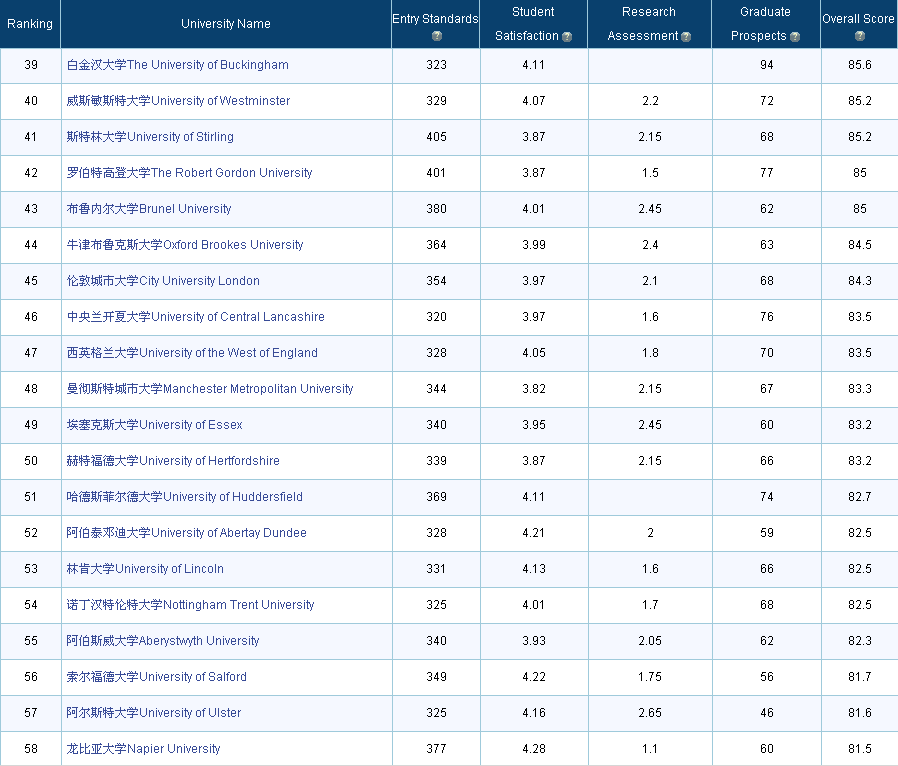Click help icon beside Student Satisfaction header
Screen dimensions: 898x766
[567, 37]
